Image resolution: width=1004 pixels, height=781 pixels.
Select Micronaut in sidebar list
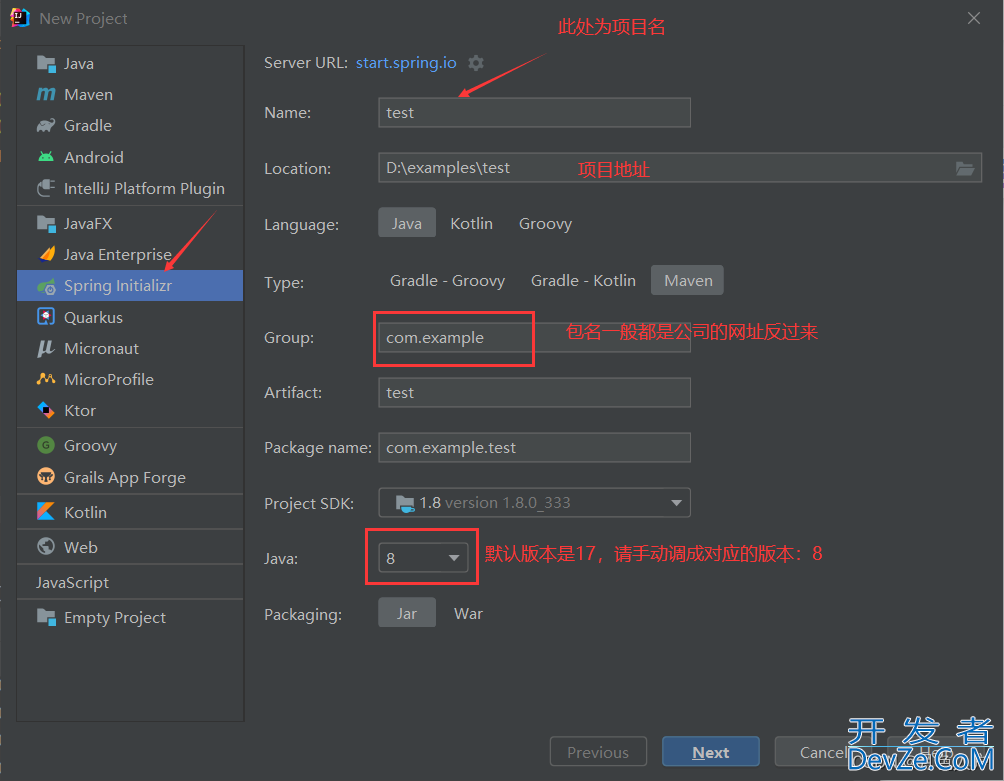(x=130, y=348)
